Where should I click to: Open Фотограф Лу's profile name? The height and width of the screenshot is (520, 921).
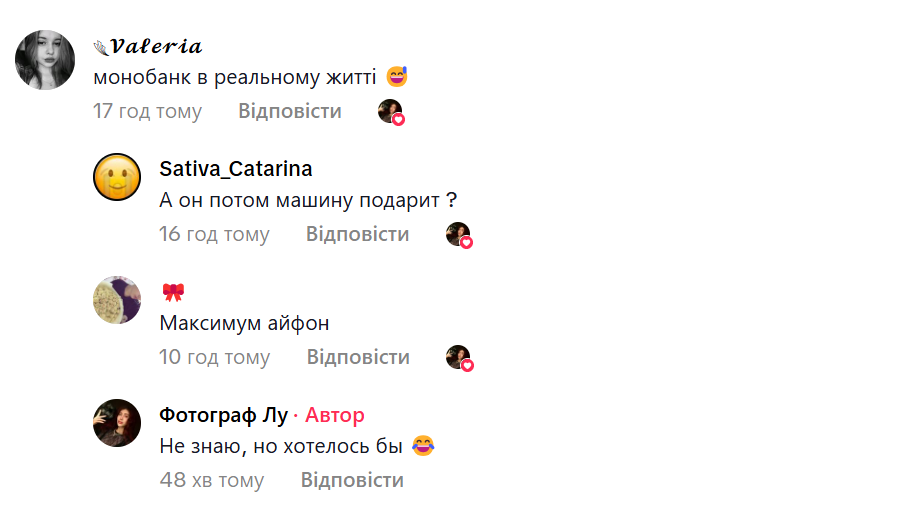tap(224, 415)
